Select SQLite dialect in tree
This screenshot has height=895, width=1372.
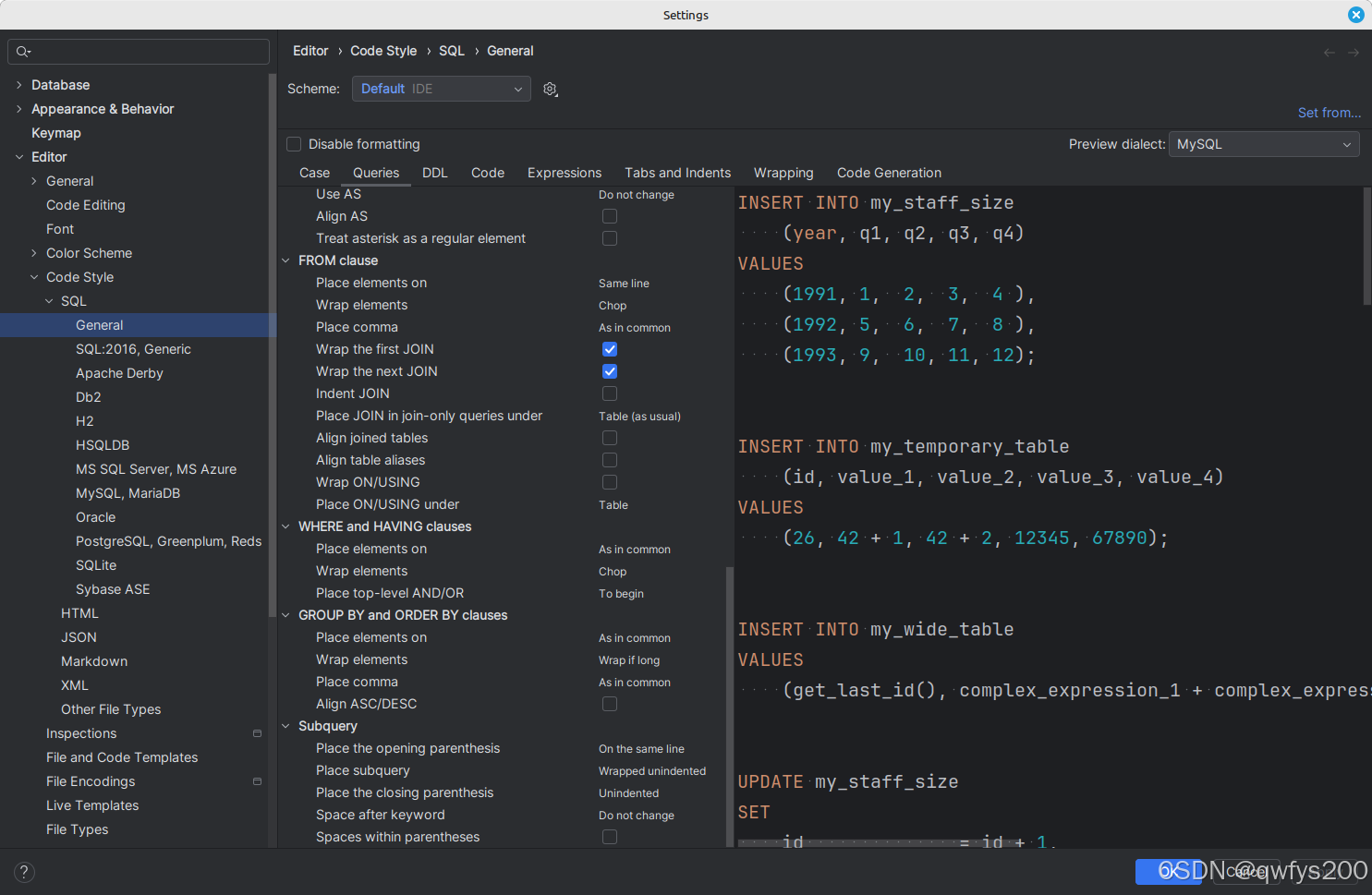coord(96,565)
